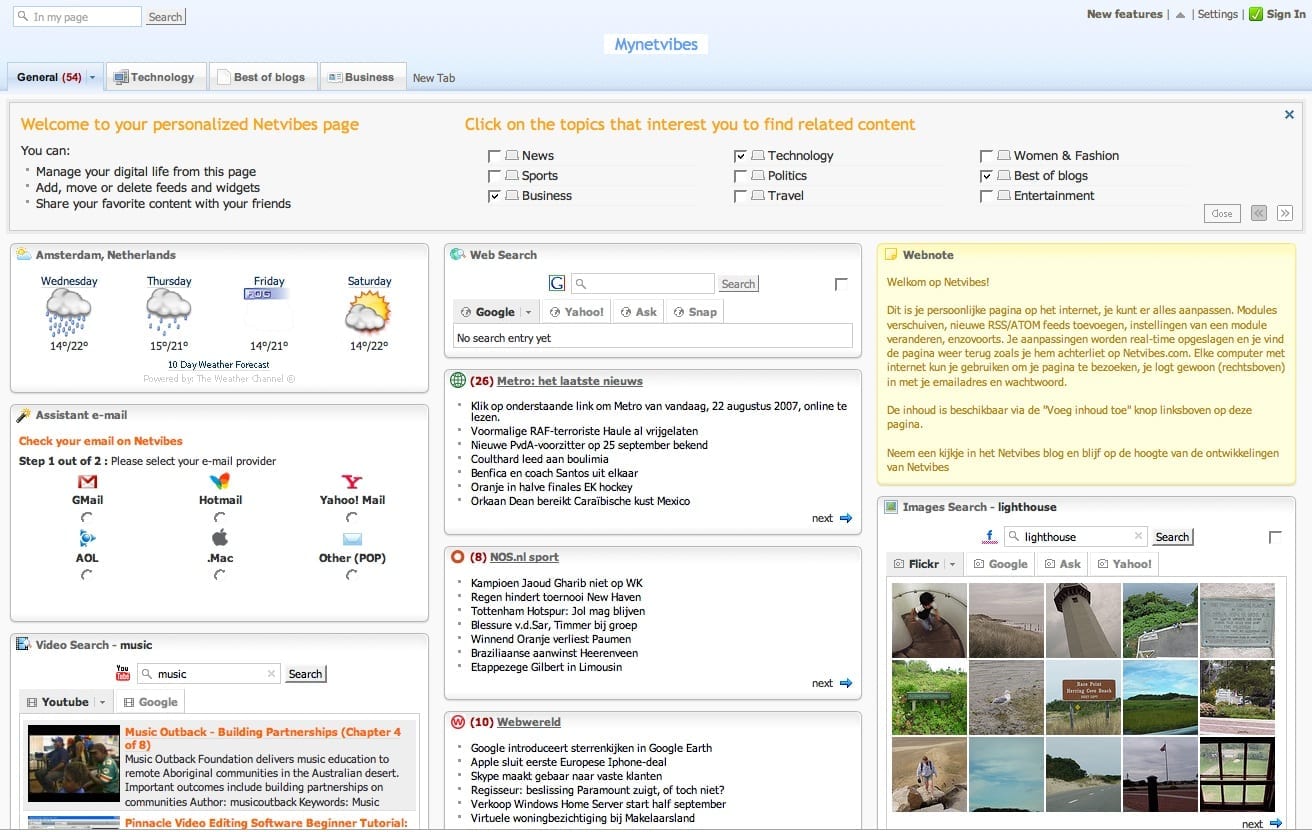Click the Search button for web search
The height and width of the screenshot is (832, 1312).
pos(738,284)
